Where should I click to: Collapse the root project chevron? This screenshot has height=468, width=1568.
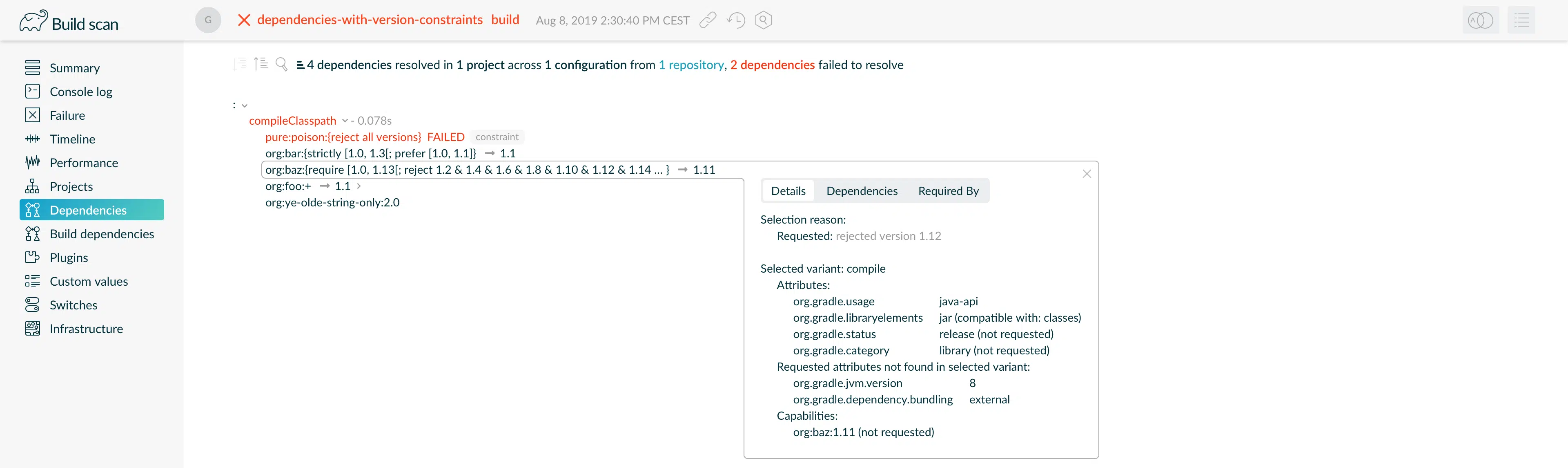(x=245, y=106)
